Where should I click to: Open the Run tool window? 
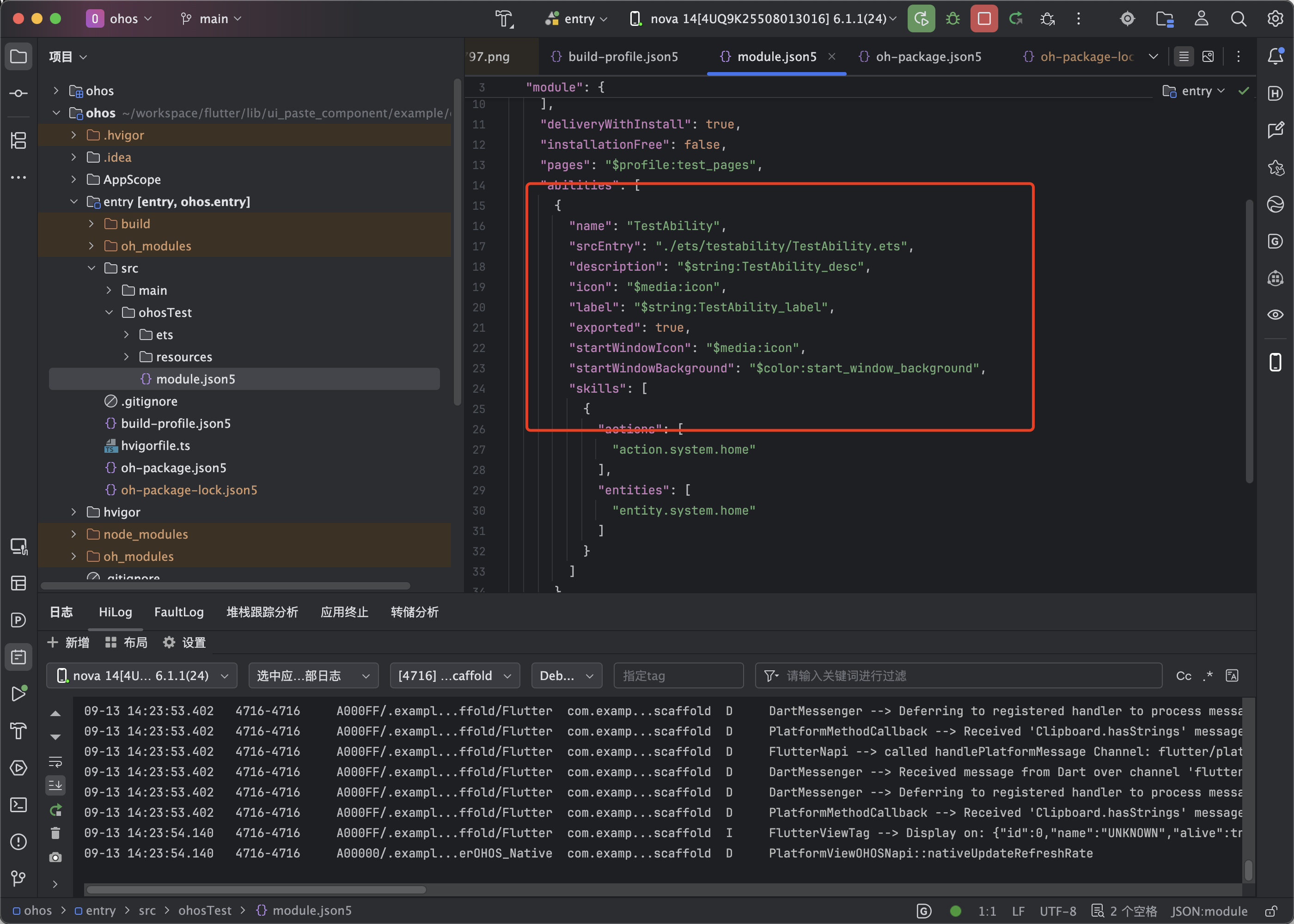click(19, 693)
